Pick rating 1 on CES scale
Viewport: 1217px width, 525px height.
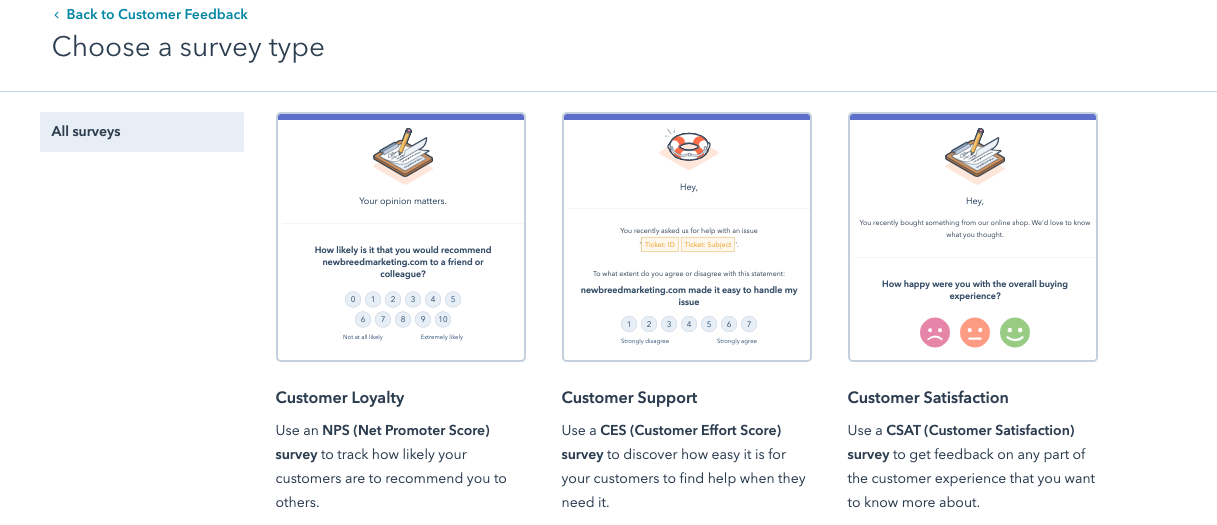[x=628, y=323]
